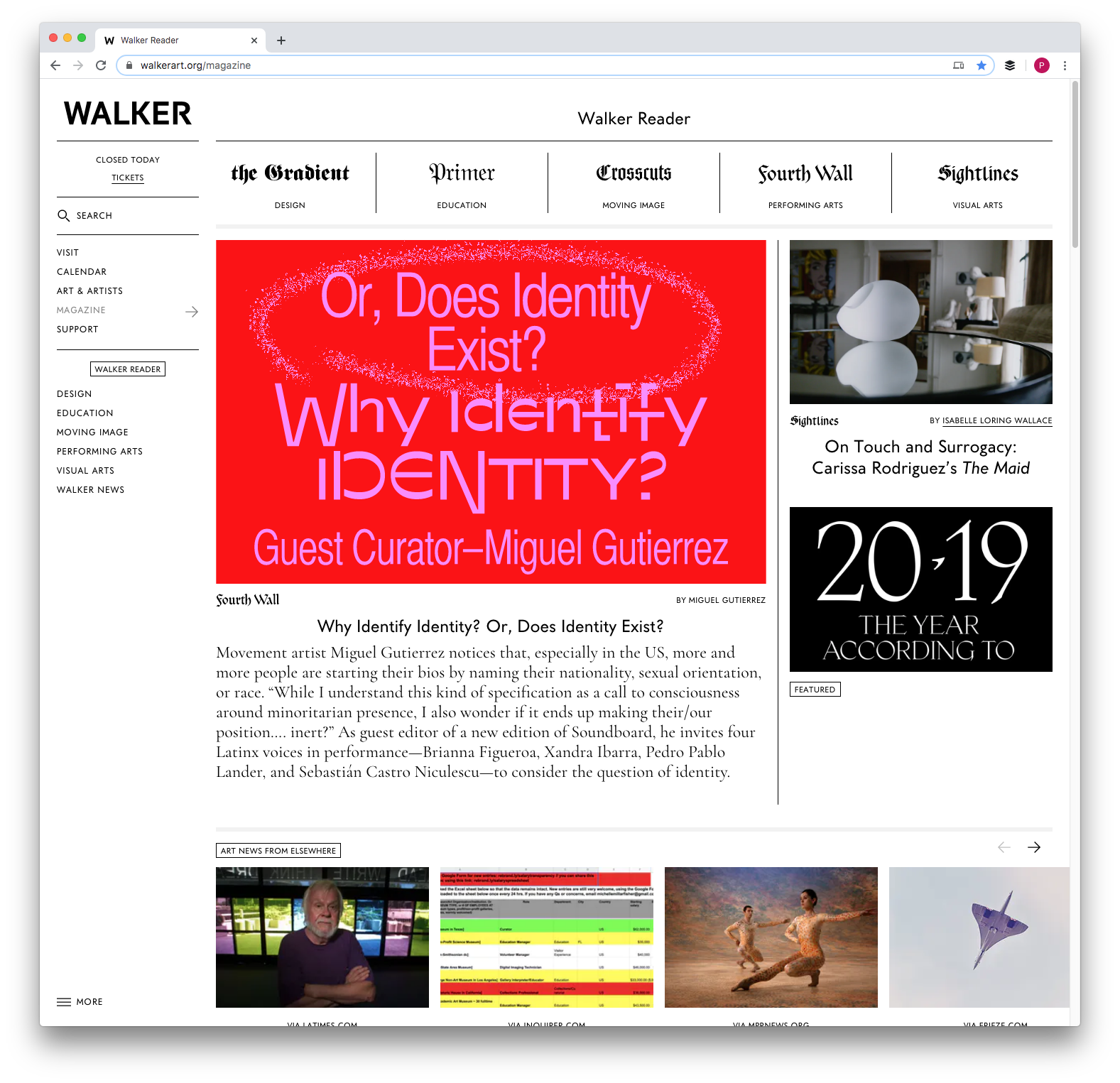Viewport: 1120px width, 1083px height.
Task: Click the browser forward arrow
Action: tap(78, 65)
